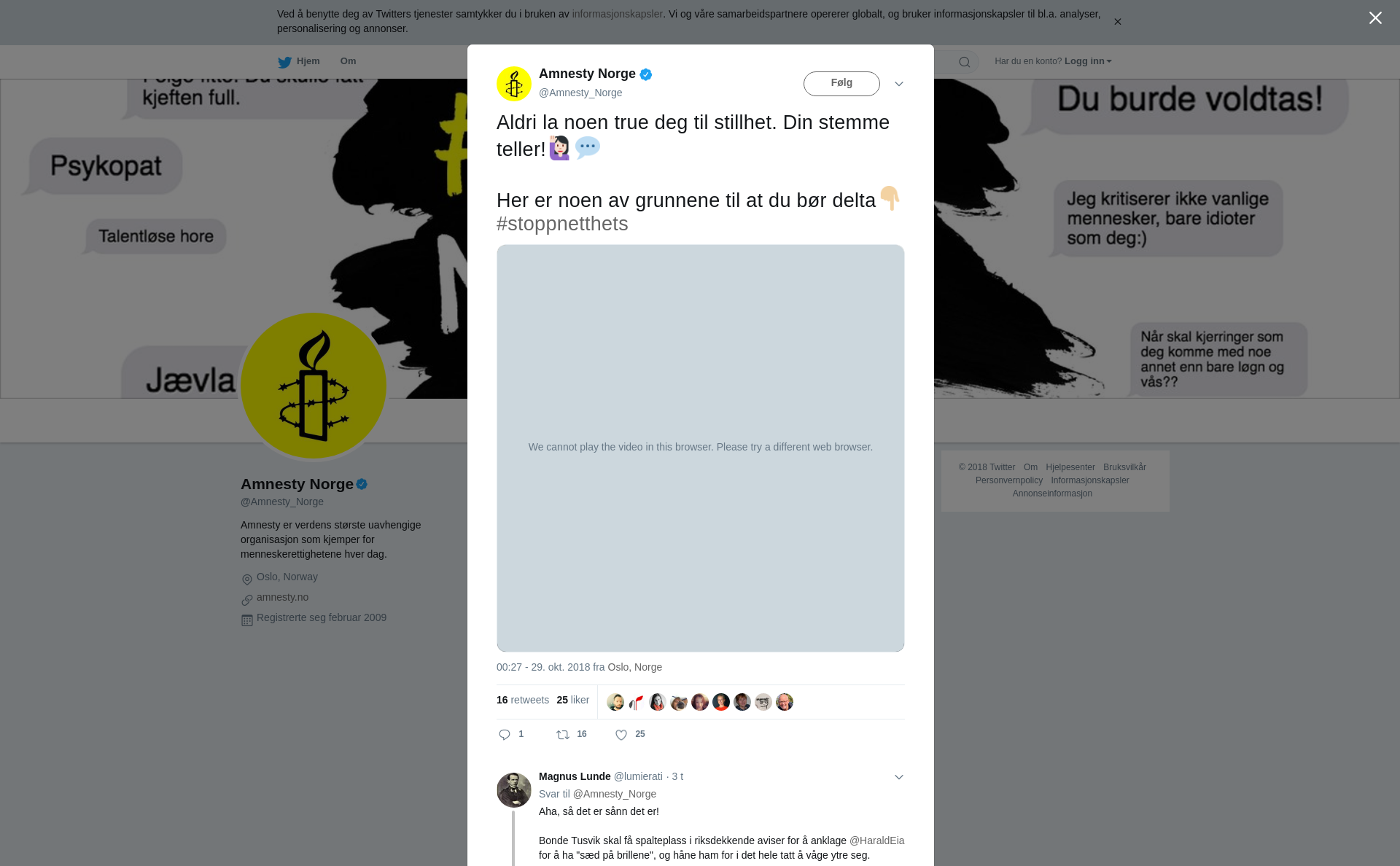Click the retweet icon under the tweet
The image size is (1400, 866).
tap(563, 735)
